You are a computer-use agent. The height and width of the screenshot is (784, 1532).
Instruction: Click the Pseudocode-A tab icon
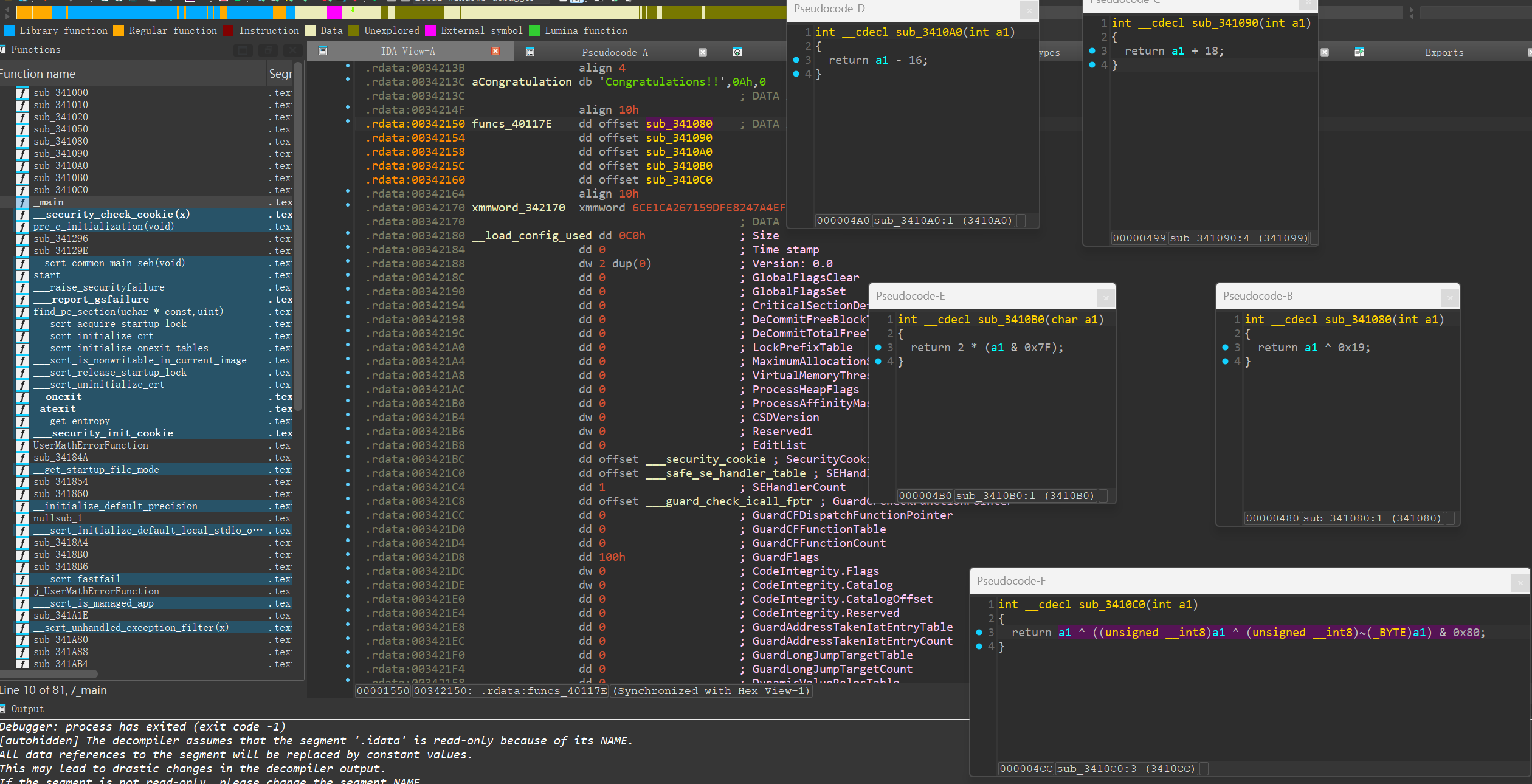coord(530,52)
